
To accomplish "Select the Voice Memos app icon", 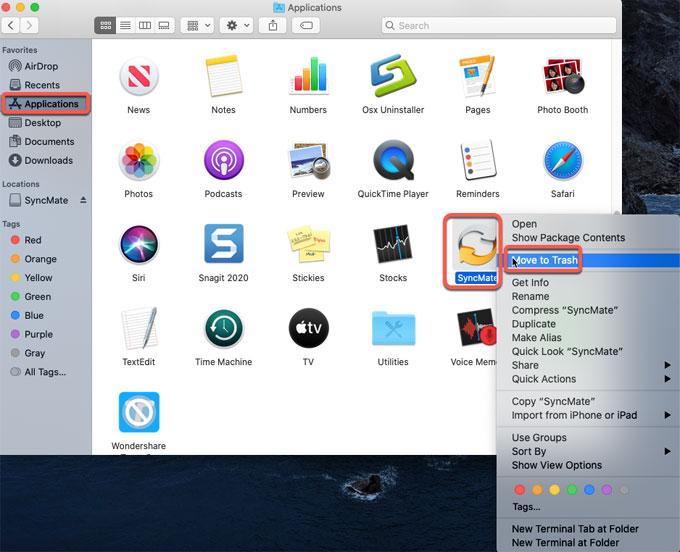I will click(476, 327).
